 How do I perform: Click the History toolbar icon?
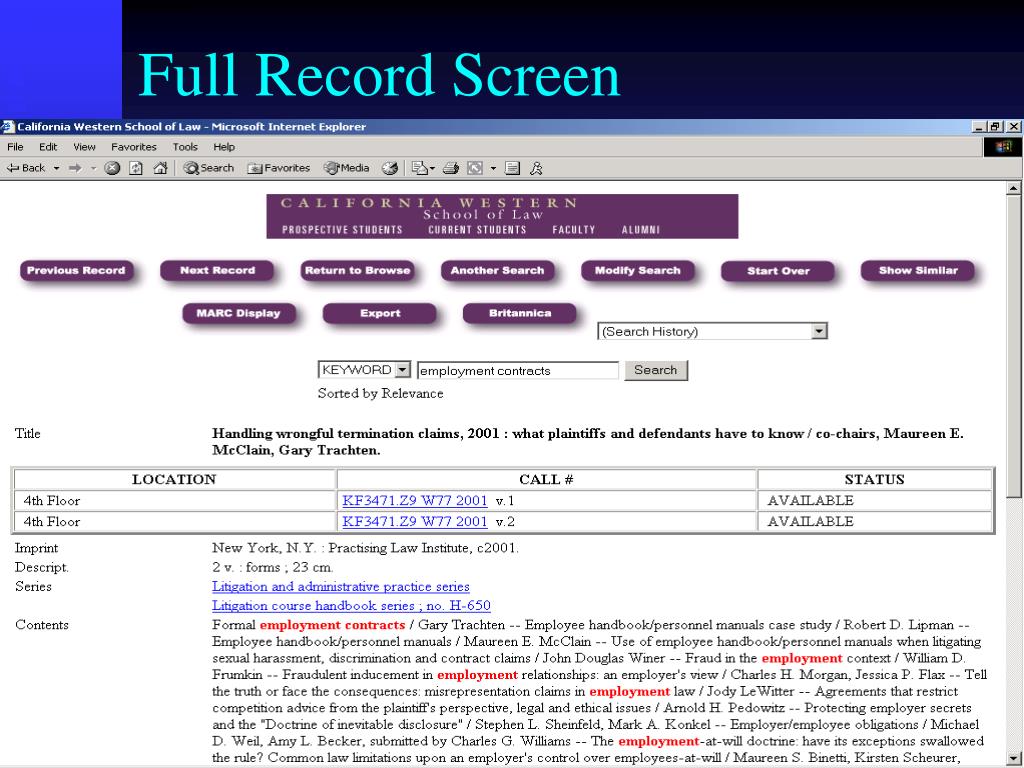pyautogui.click(x=390, y=168)
